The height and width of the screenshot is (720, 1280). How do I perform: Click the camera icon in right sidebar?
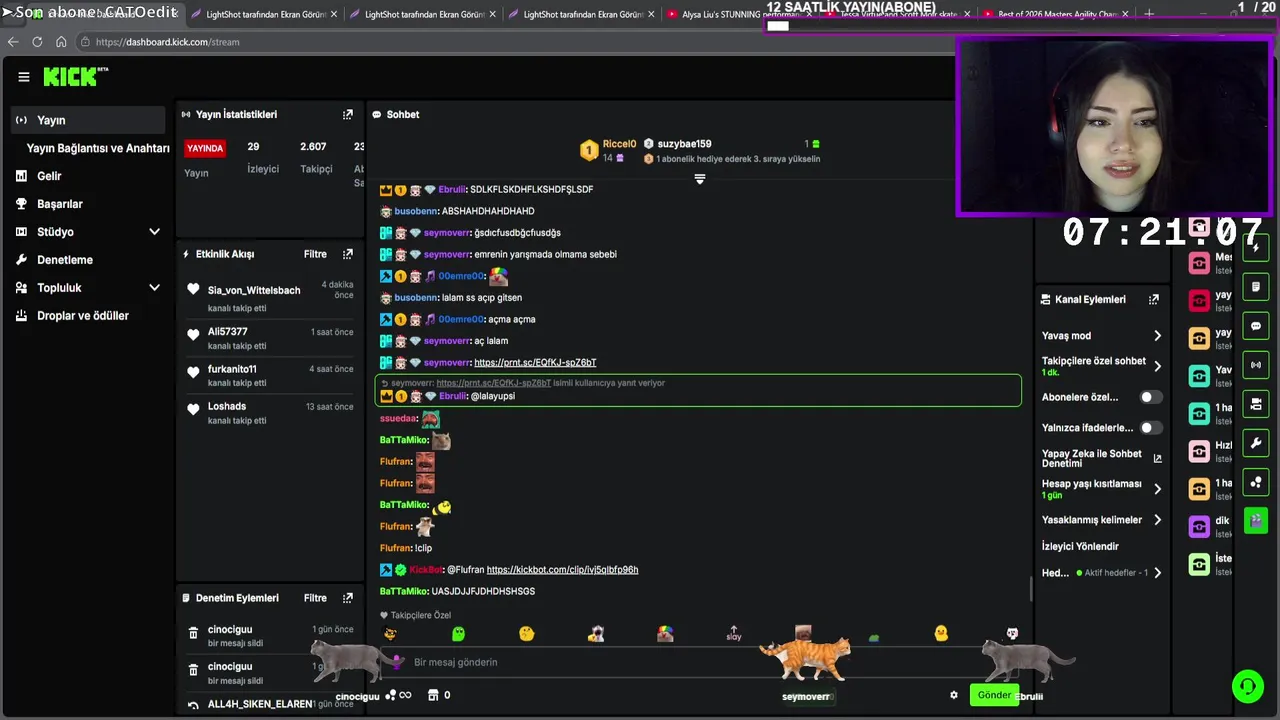(x=1256, y=404)
